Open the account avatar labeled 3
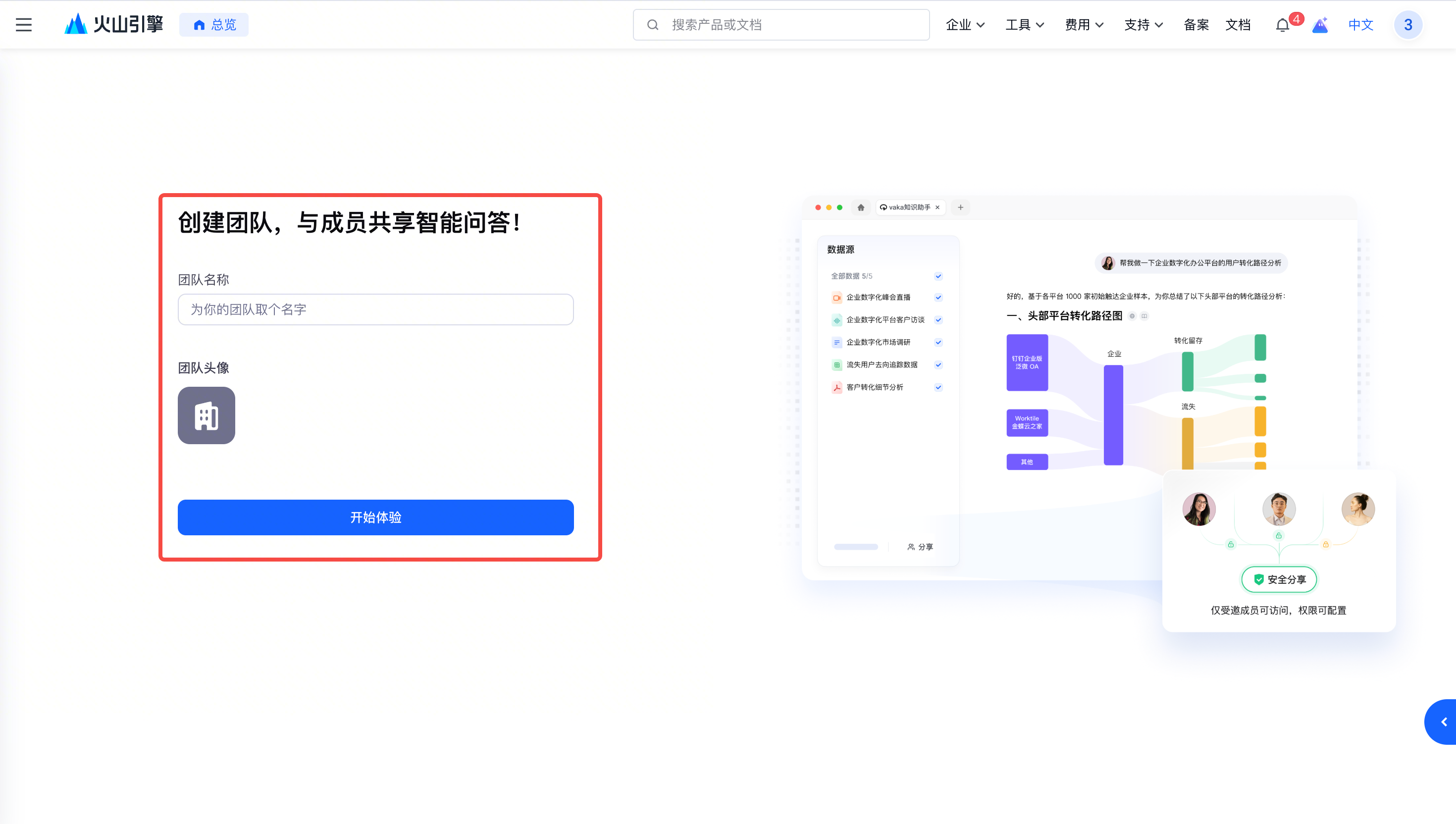This screenshot has height=824, width=1456. (x=1408, y=25)
